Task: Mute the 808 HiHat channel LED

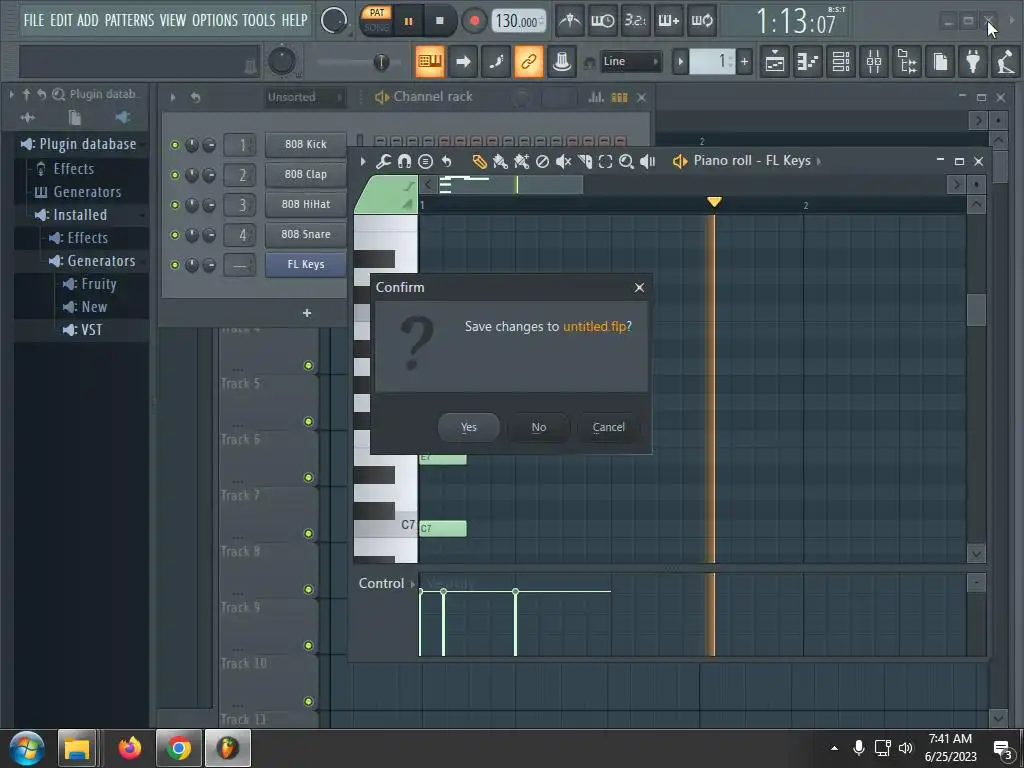Action: [174, 205]
